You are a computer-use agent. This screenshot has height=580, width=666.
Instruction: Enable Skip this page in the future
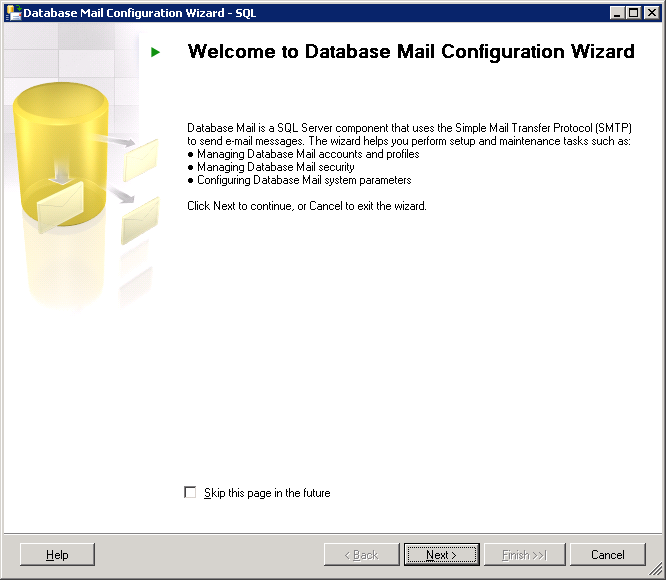(x=191, y=493)
